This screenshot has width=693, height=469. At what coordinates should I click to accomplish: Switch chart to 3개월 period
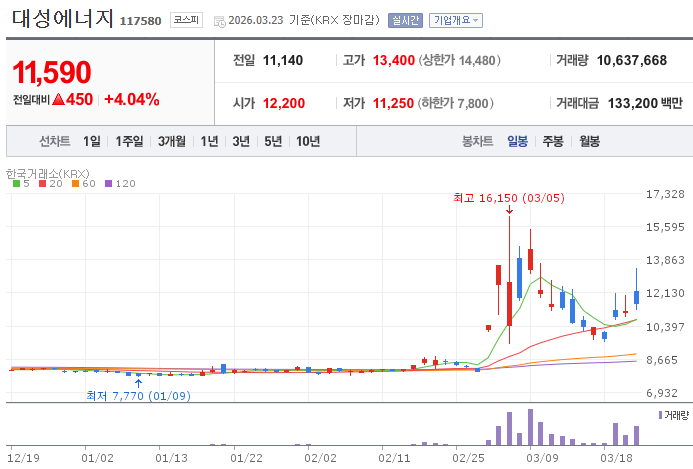click(x=171, y=141)
